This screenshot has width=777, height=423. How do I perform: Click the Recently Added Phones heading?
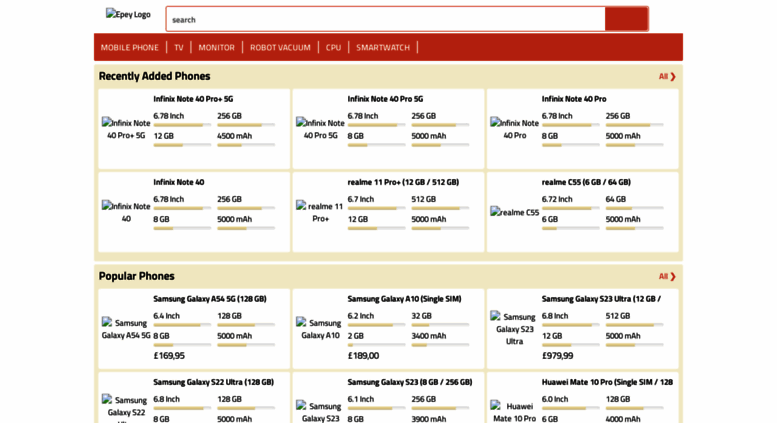155,76
